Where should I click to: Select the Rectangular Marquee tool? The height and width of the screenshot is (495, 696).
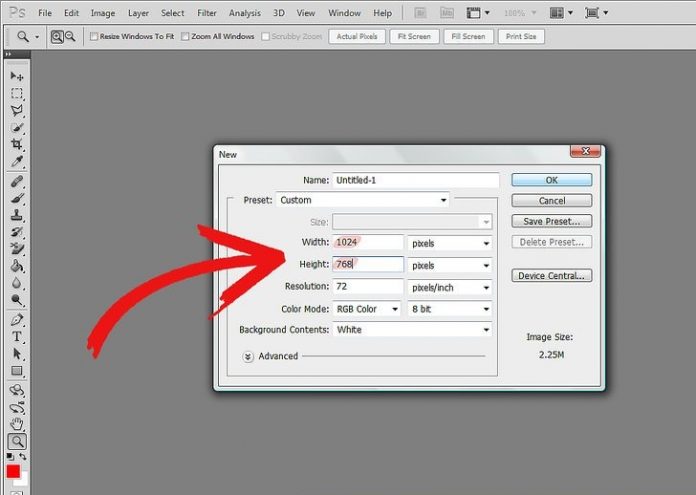point(17,94)
